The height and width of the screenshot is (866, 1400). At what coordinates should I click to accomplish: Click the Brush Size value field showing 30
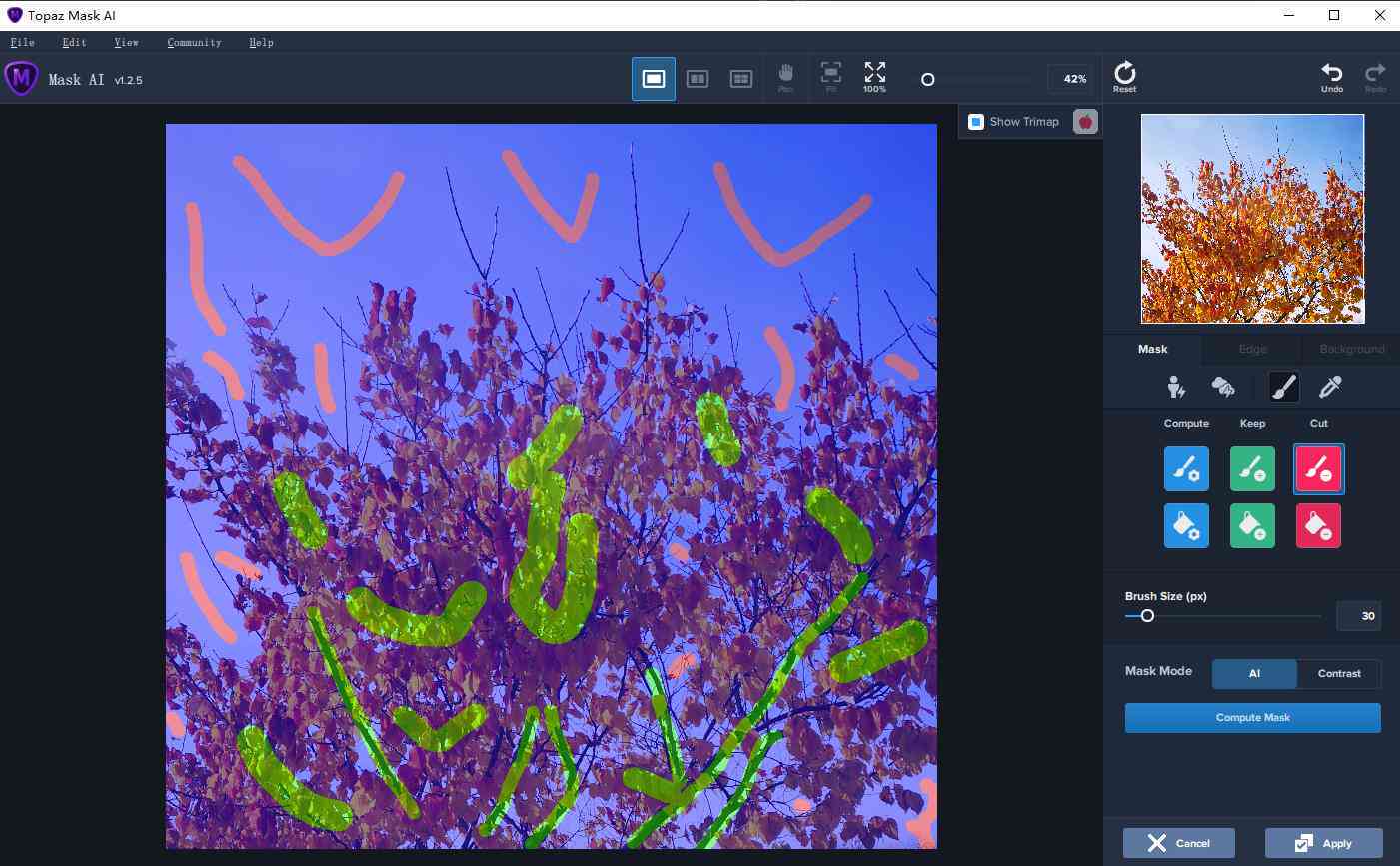pos(1359,616)
